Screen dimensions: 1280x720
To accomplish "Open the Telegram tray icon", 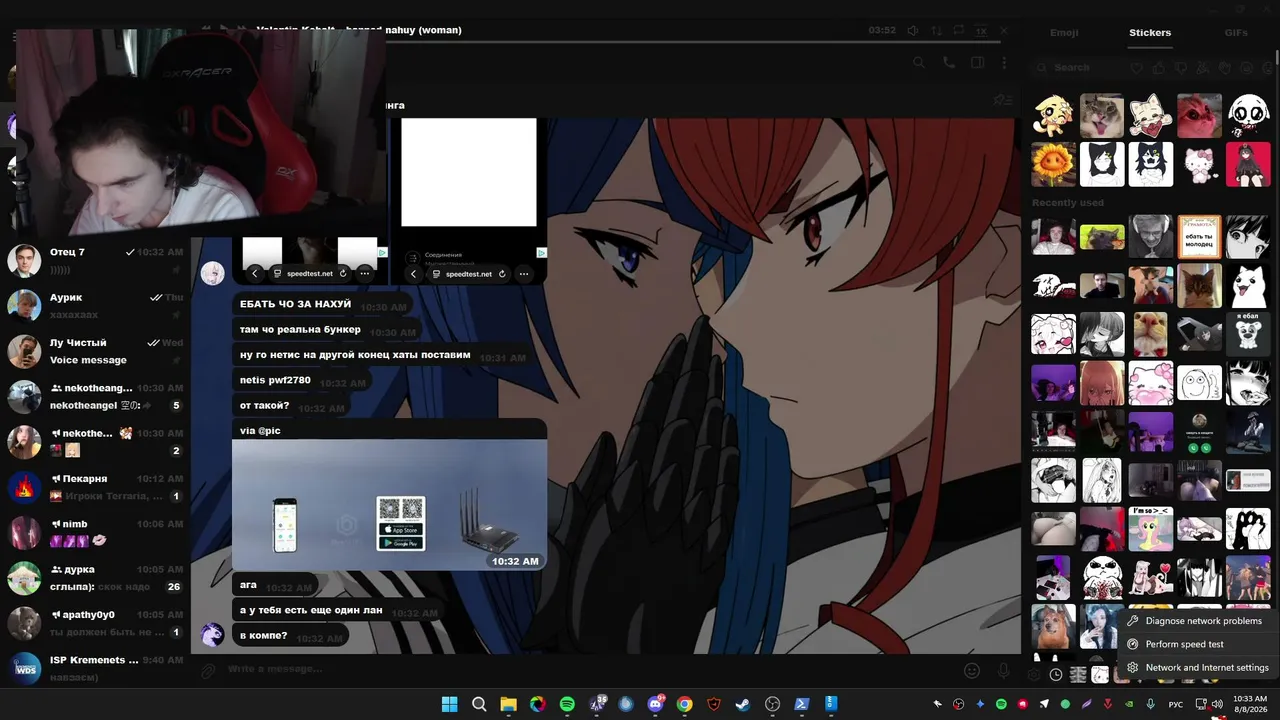I will 1044,704.
